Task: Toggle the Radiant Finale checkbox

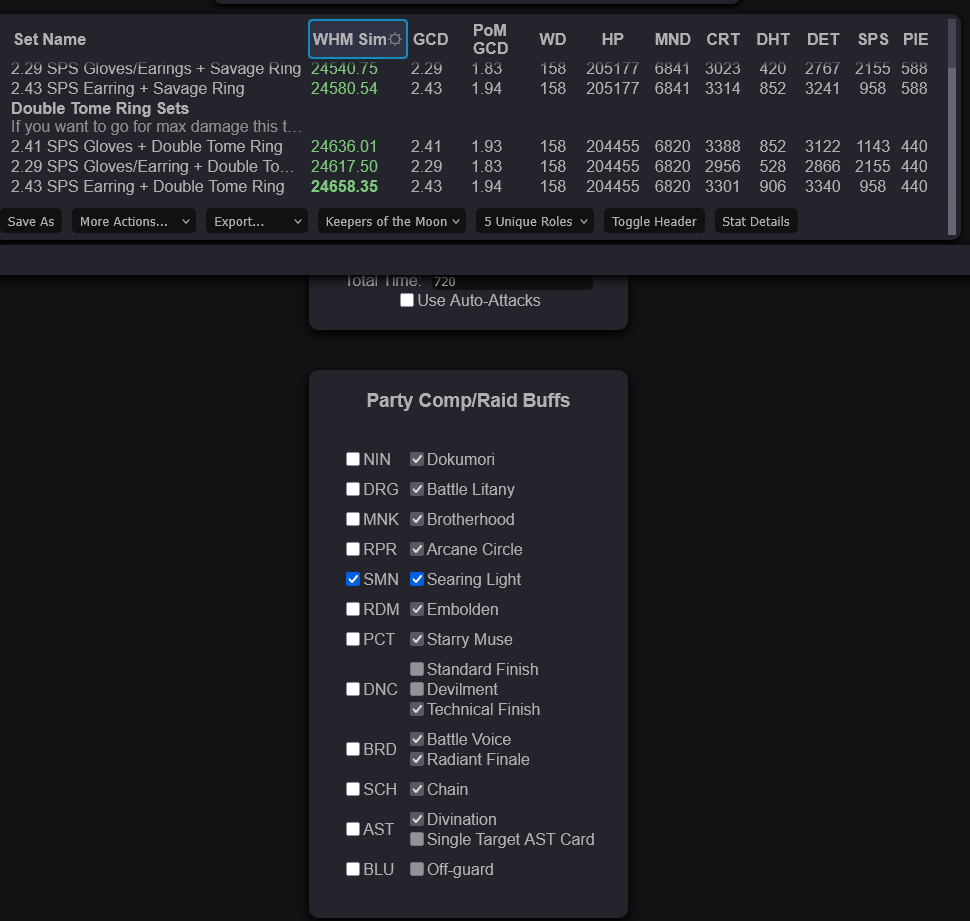Action: coord(417,759)
